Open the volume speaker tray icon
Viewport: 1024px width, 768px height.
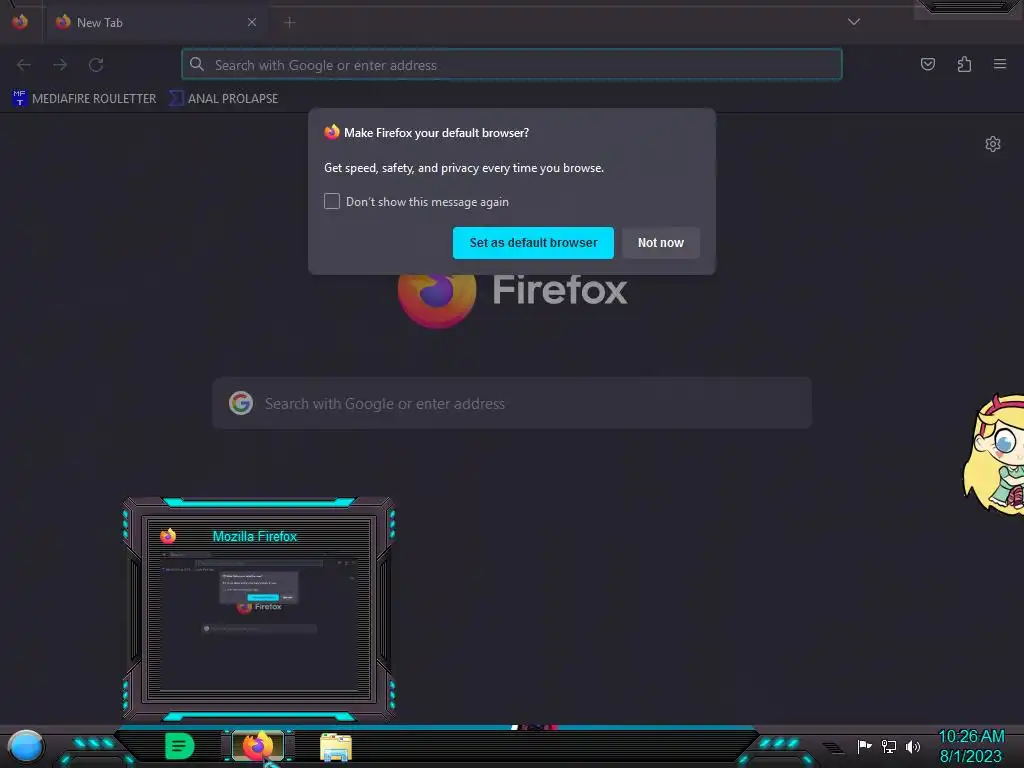click(913, 746)
